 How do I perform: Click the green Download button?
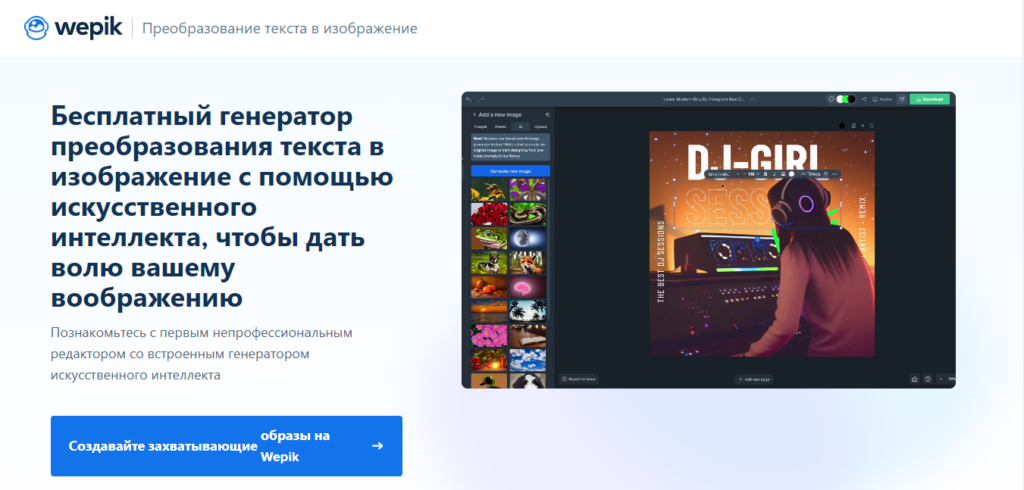(929, 99)
